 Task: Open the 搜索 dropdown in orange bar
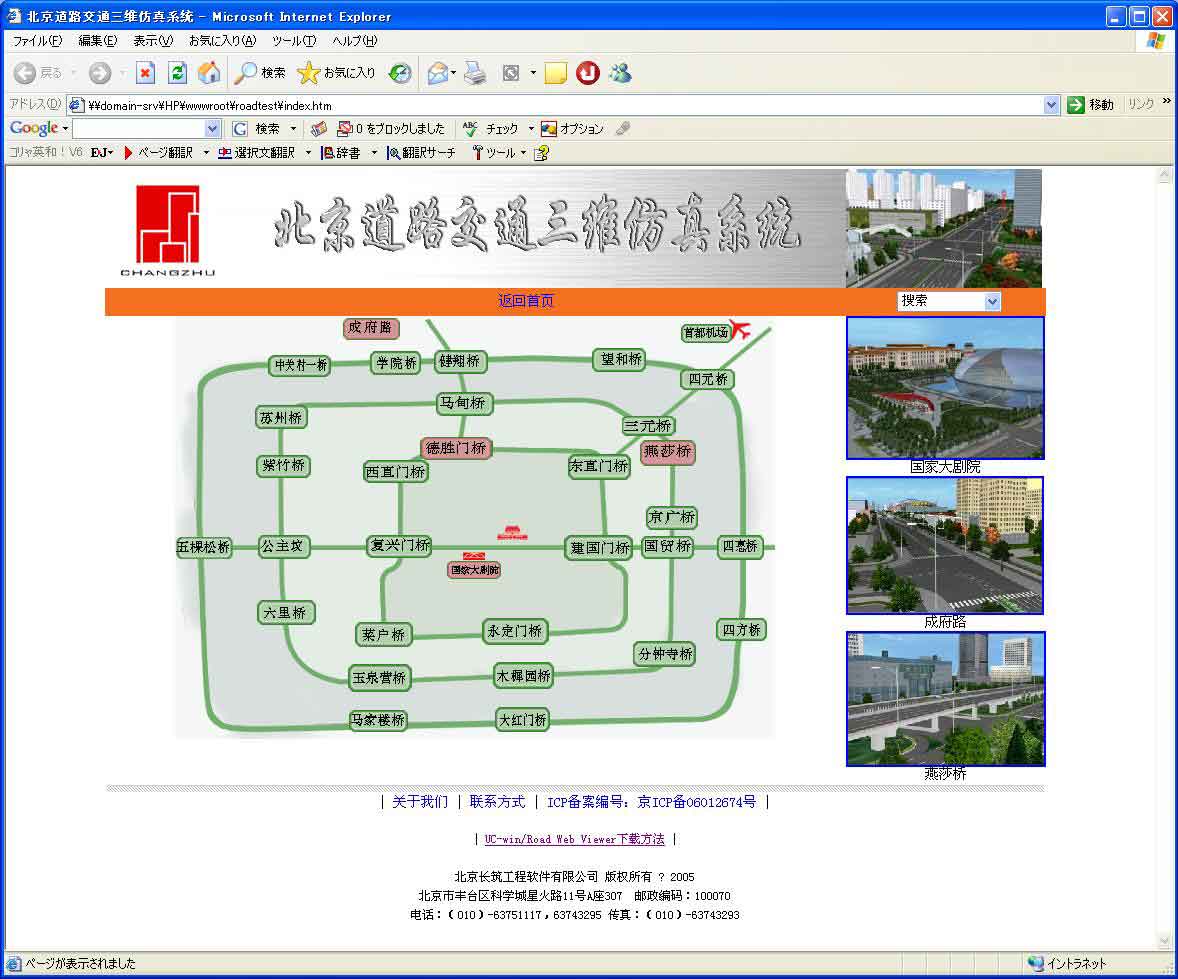950,301
